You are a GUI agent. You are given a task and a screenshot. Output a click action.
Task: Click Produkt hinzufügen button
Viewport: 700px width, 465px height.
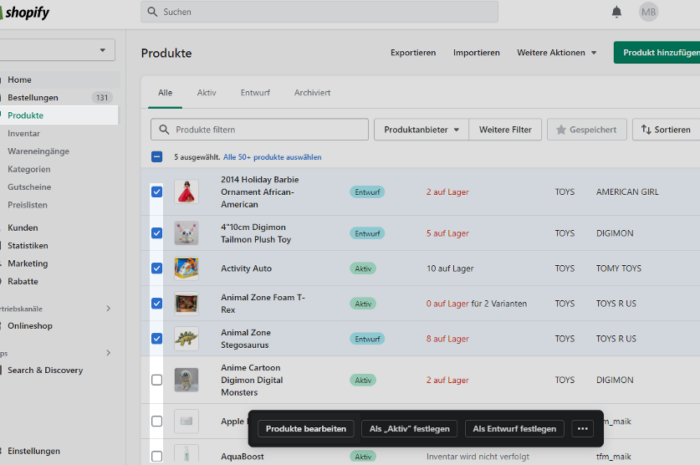click(x=657, y=53)
